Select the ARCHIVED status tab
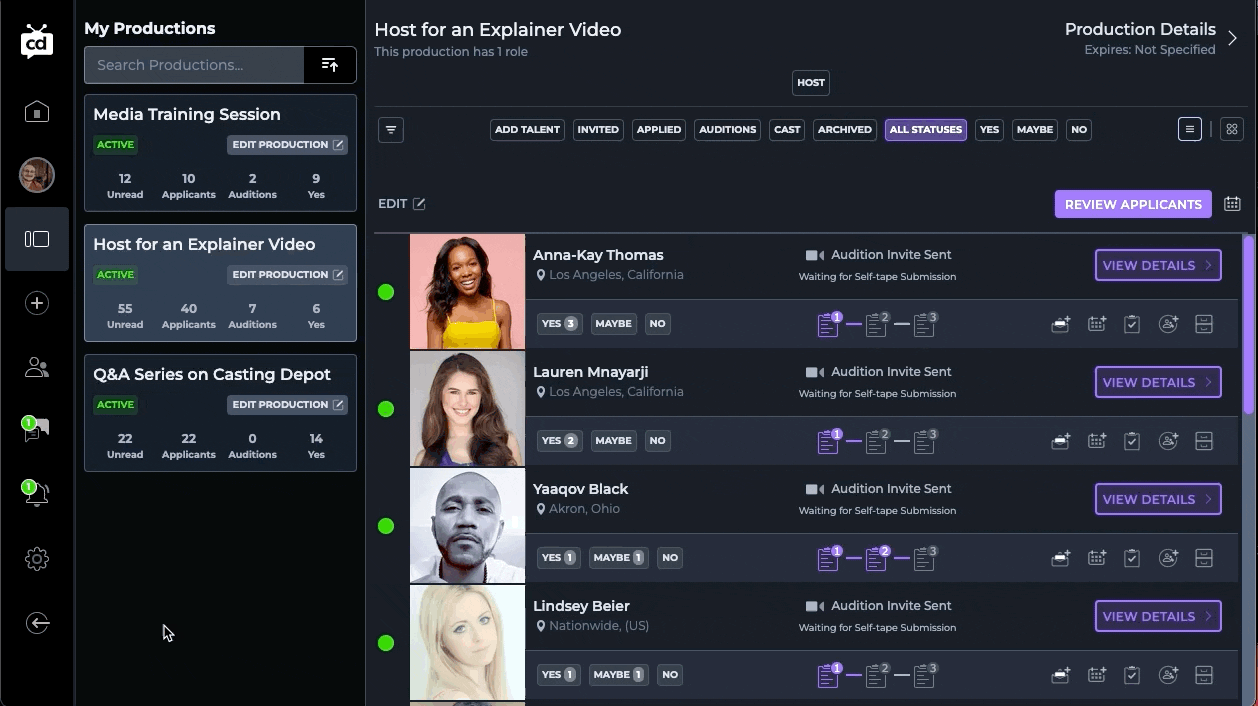The width and height of the screenshot is (1258, 706). [x=844, y=130]
